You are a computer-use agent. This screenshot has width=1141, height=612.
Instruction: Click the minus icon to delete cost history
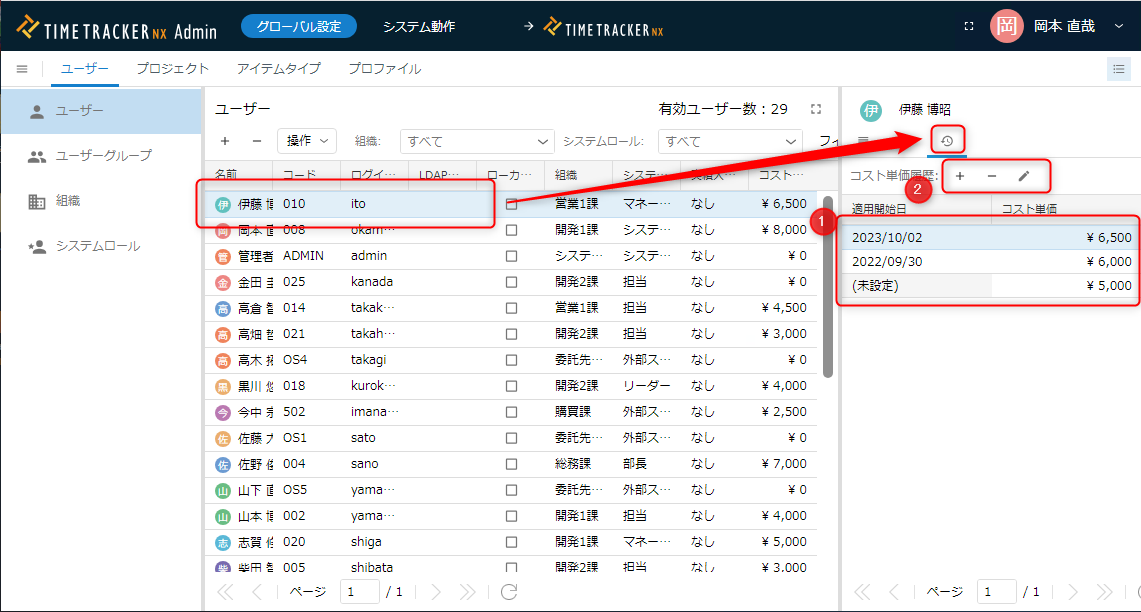[x=991, y=176]
